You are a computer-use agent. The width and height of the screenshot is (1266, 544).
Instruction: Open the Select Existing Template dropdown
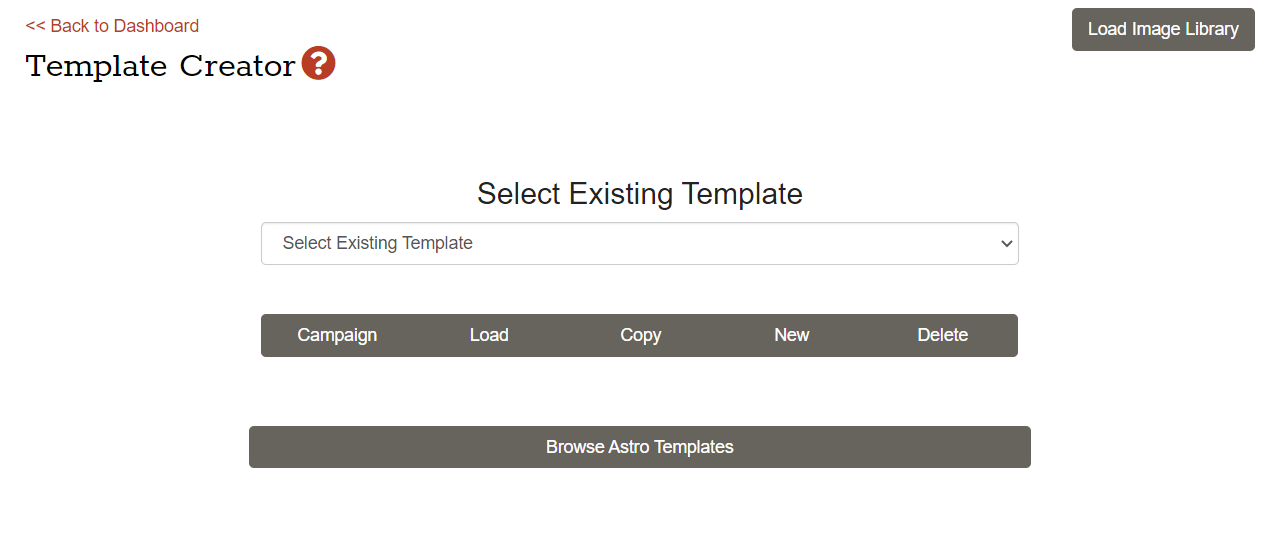click(x=639, y=244)
